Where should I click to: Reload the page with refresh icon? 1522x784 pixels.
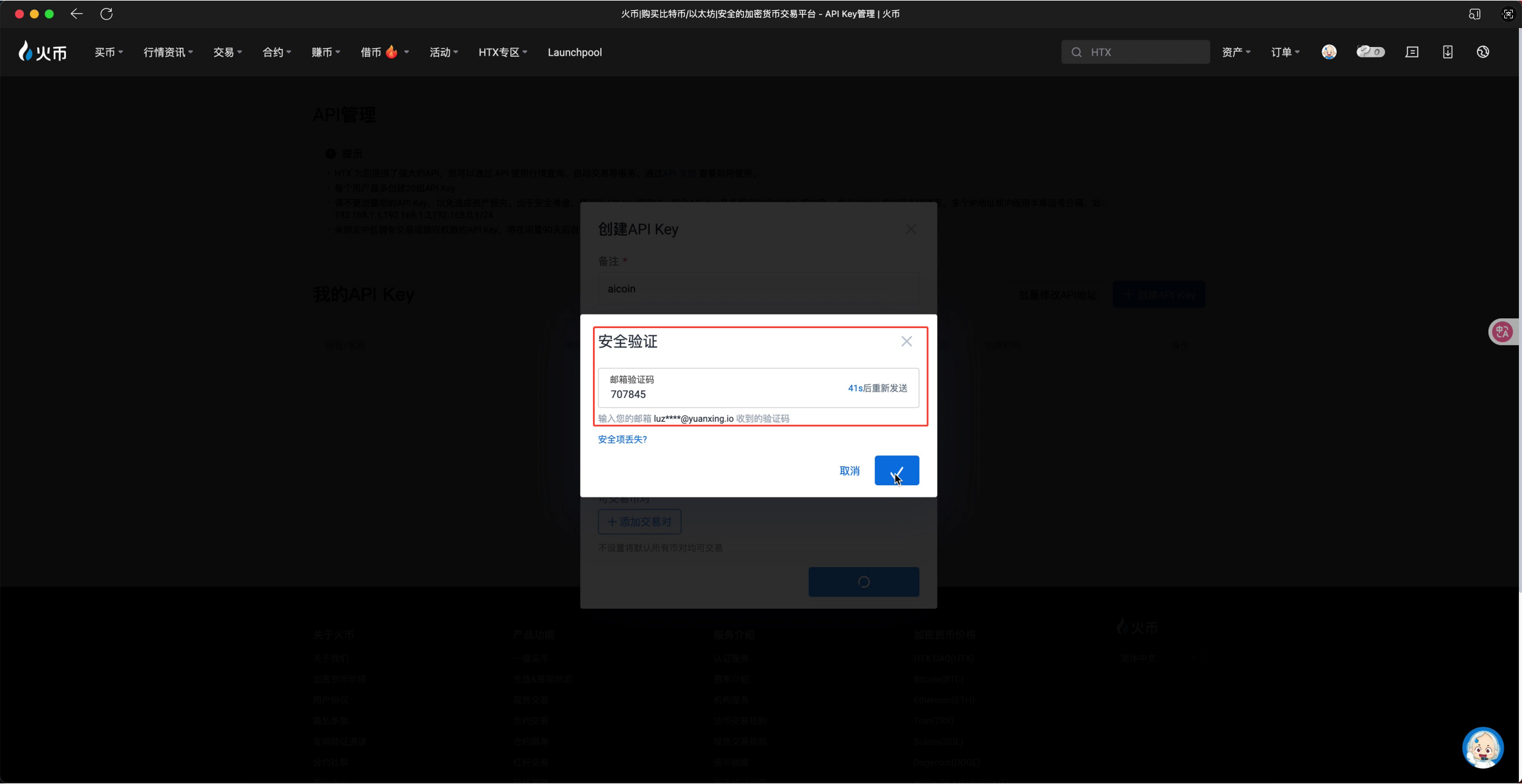pyautogui.click(x=106, y=13)
